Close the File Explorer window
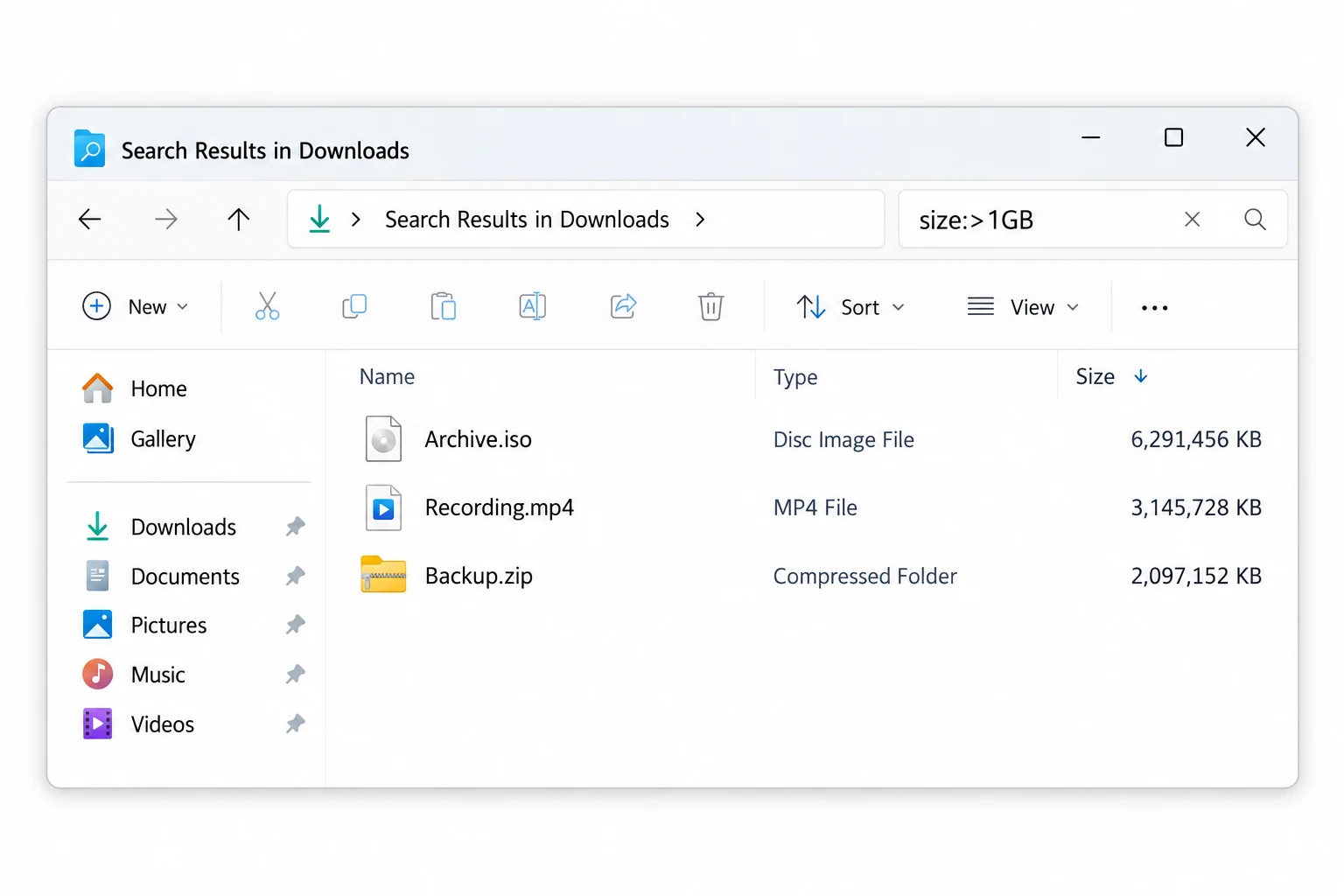 pyautogui.click(x=1255, y=137)
